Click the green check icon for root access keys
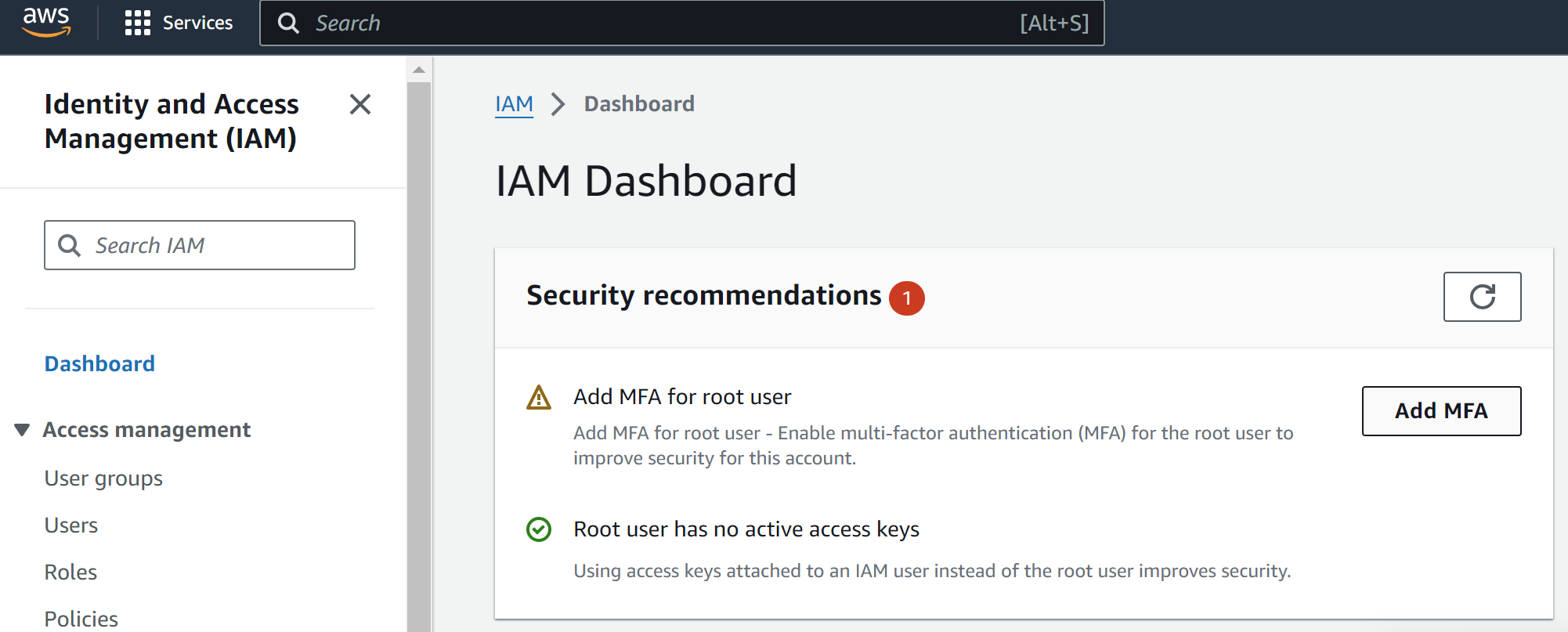 539,529
